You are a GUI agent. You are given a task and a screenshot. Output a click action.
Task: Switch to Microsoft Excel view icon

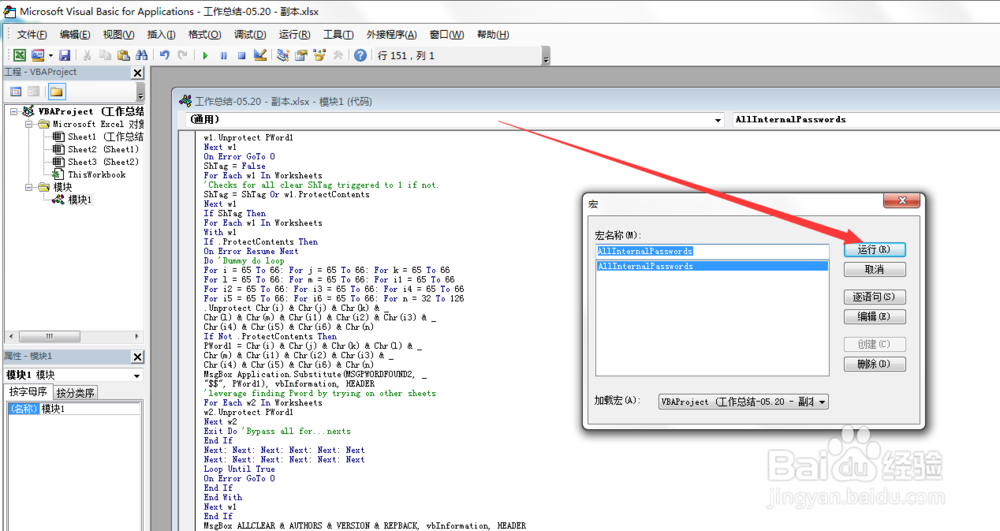[20, 55]
